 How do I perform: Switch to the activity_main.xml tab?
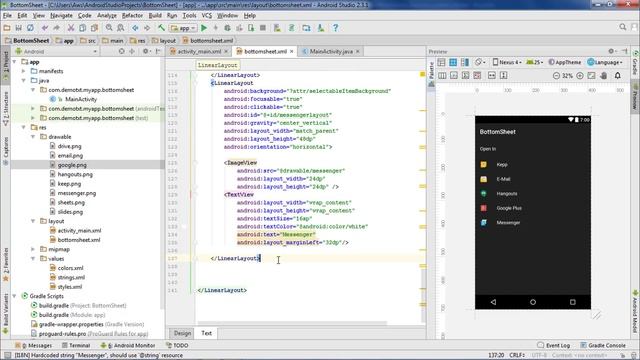(x=199, y=51)
